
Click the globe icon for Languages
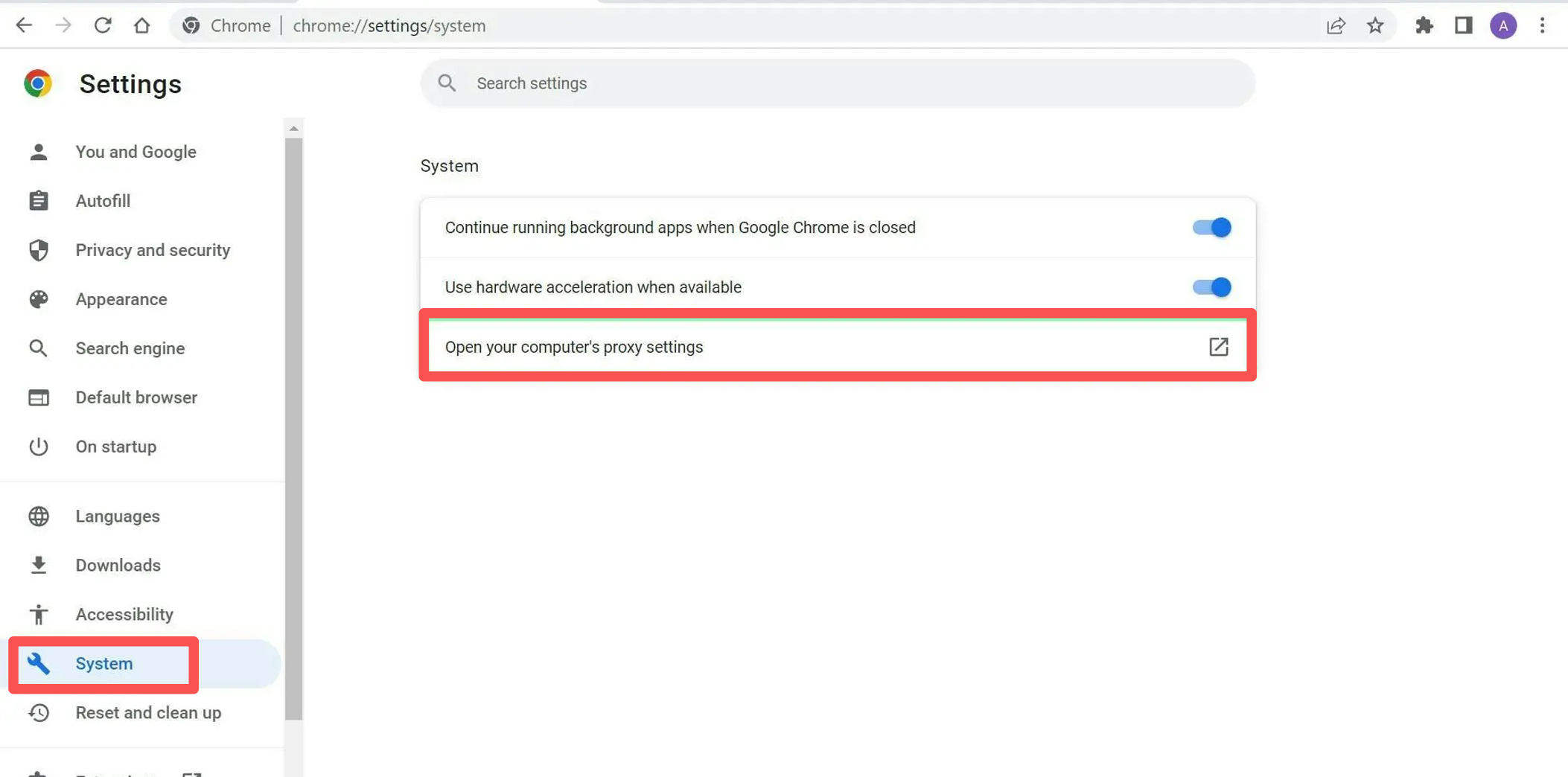[x=39, y=516]
